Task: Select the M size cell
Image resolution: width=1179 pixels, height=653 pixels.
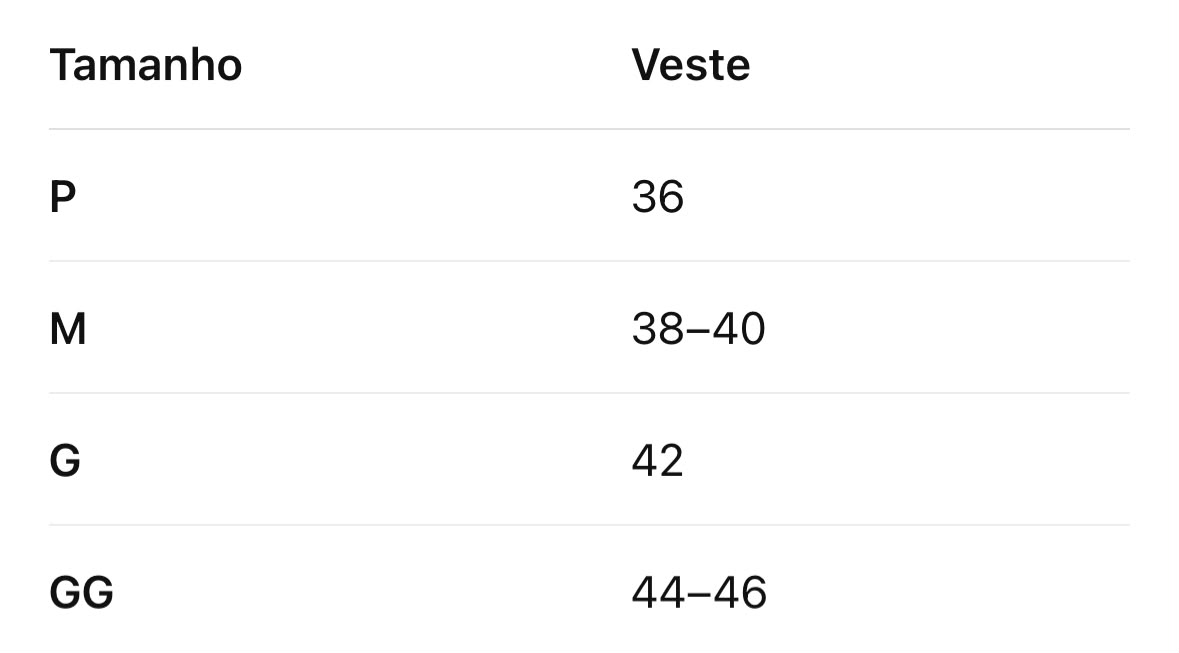Action: pos(68,329)
